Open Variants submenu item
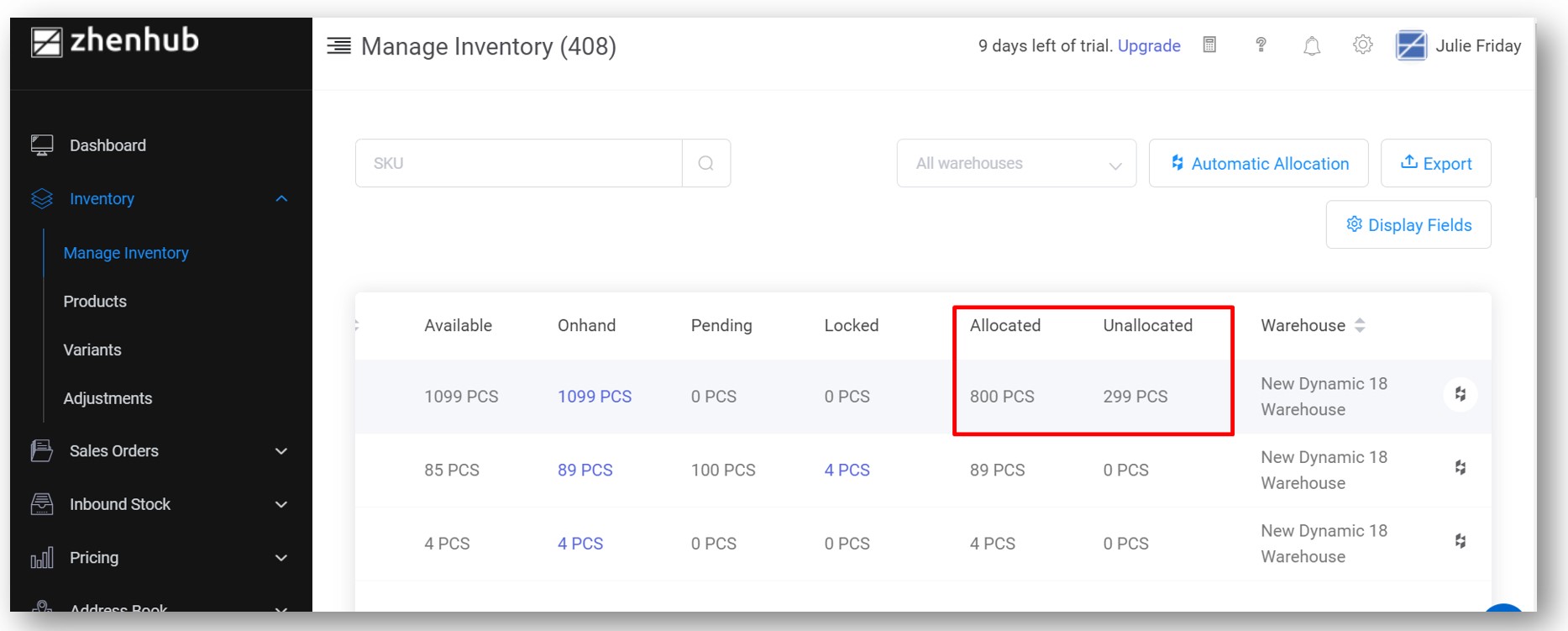The image size is (1568, 631). point(92,350)
